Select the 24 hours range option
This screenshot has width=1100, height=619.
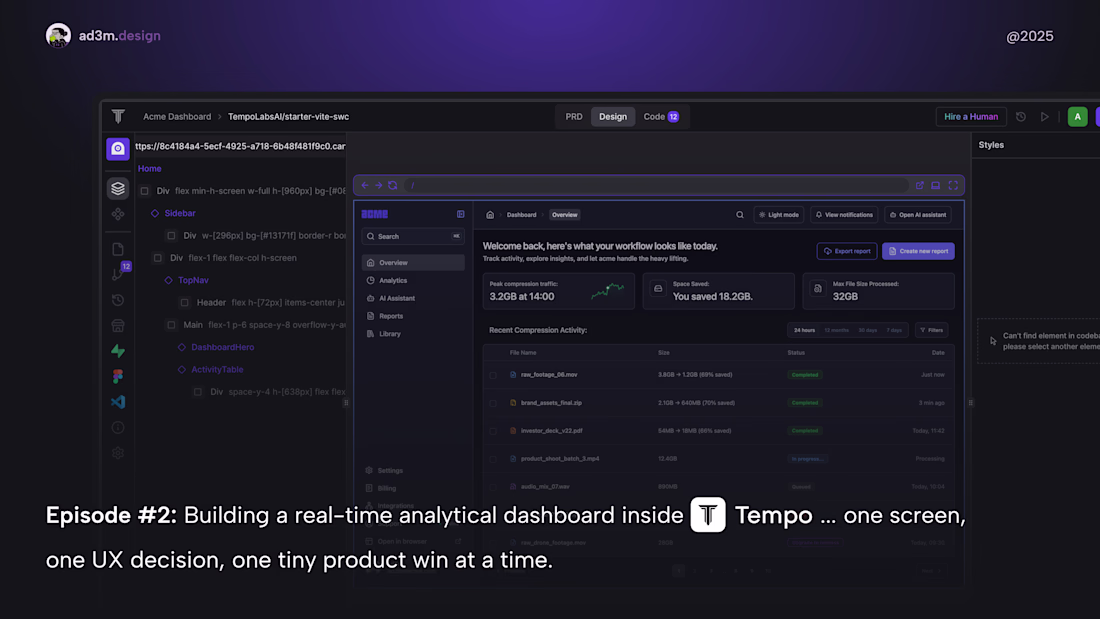tap(804, 330)
